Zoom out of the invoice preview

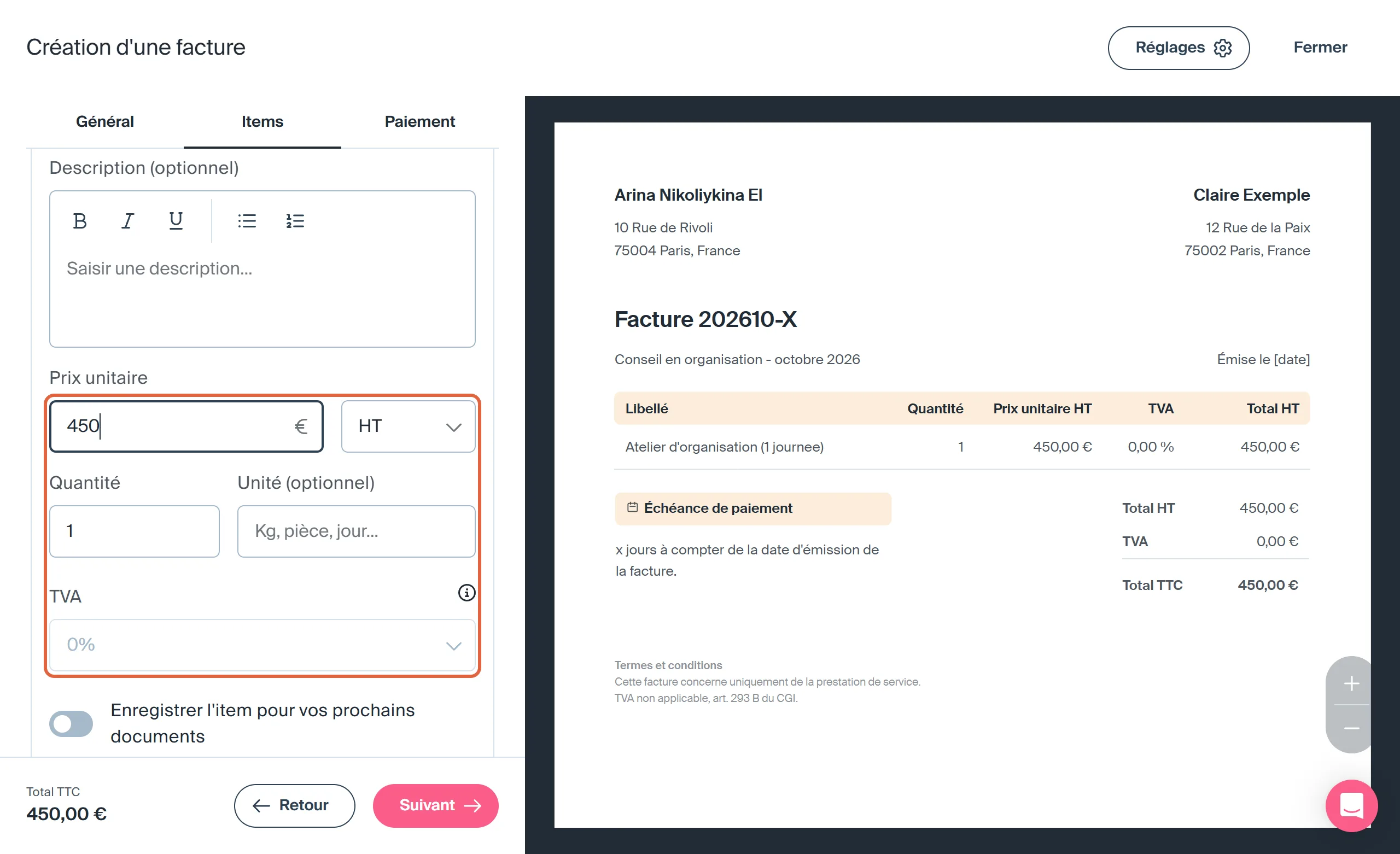pos(1351,728)
